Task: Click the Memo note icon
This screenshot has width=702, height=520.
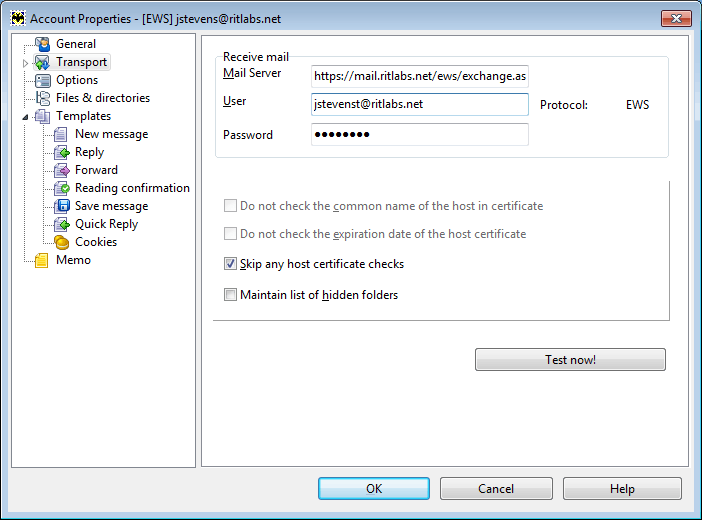Action: (x=42, y=260)
